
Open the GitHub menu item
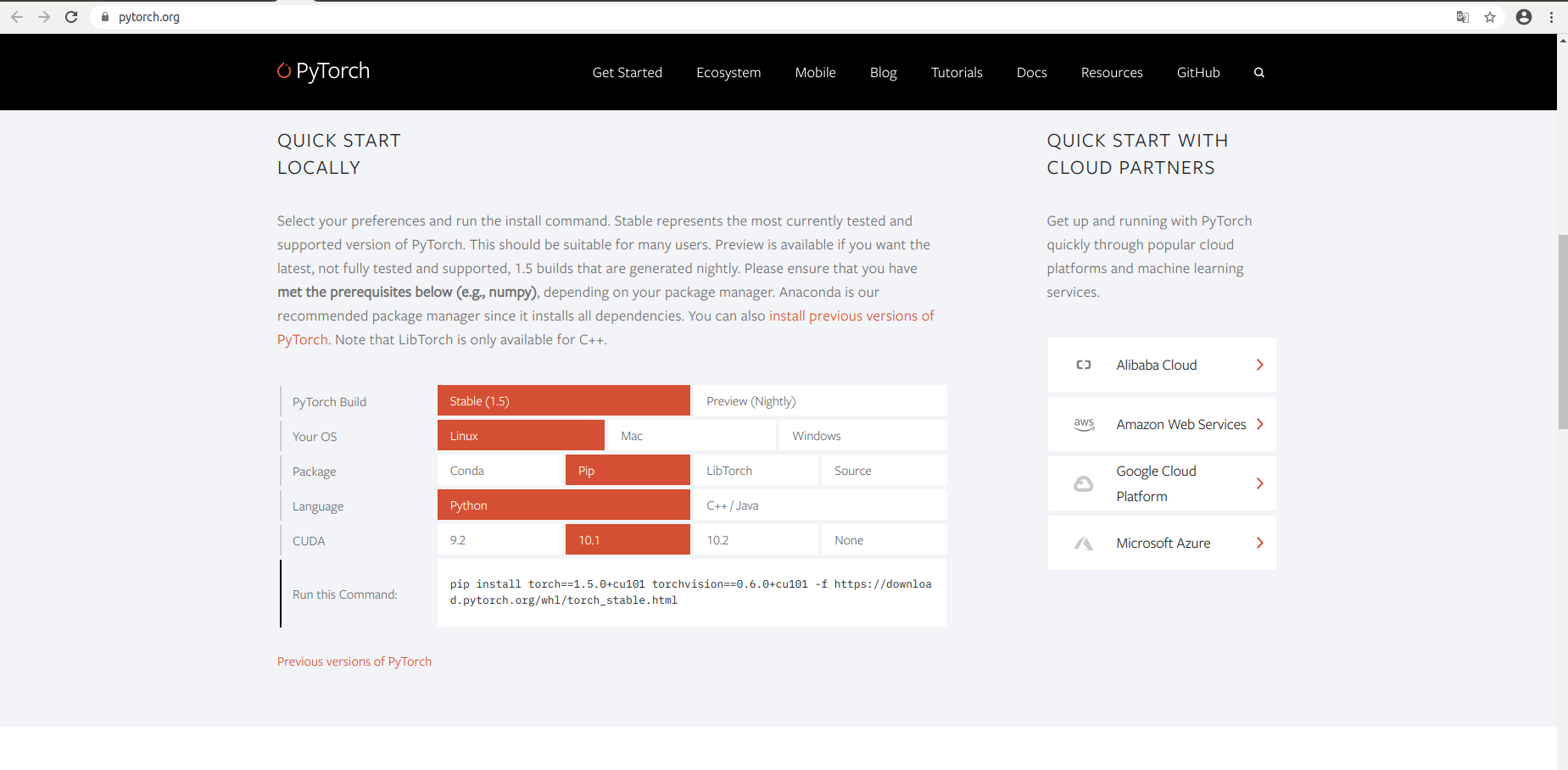click(x=1198, y=73)
